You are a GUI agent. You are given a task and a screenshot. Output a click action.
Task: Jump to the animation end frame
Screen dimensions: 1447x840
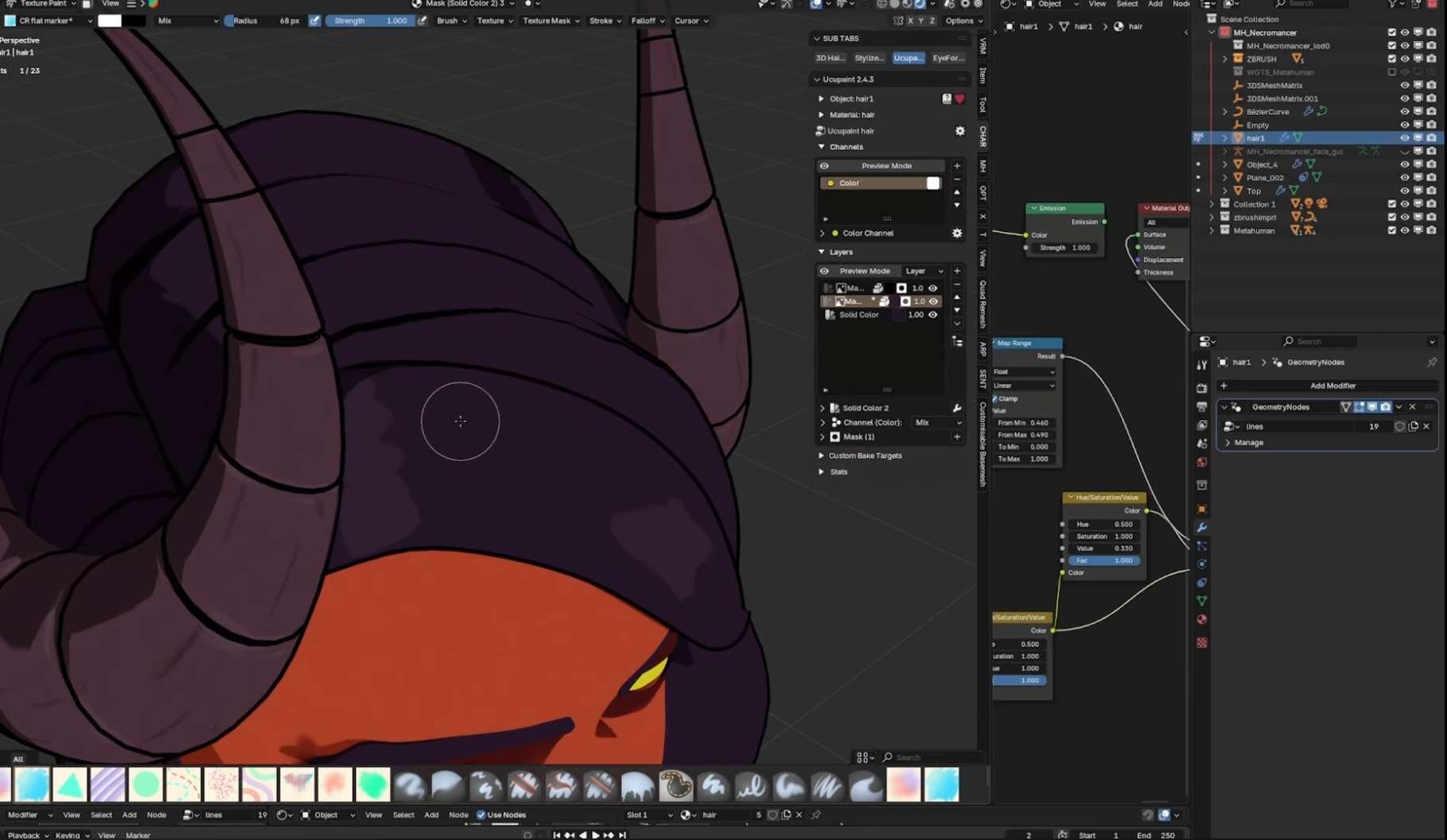pos(623,835)
